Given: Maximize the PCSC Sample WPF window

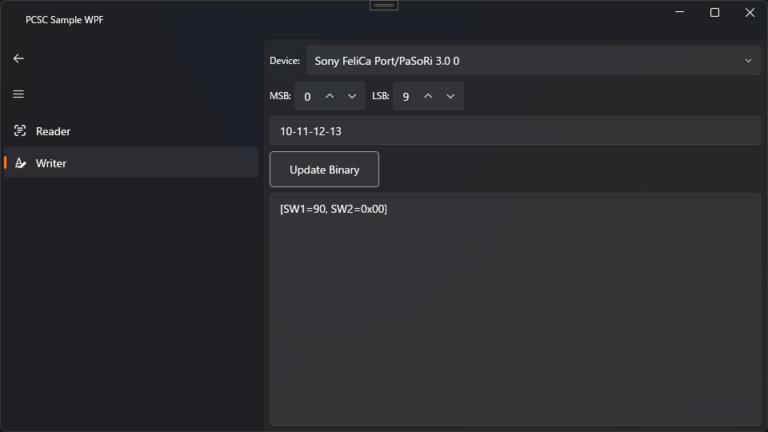Looking at the screenshot, I should (x=714, y=13).
